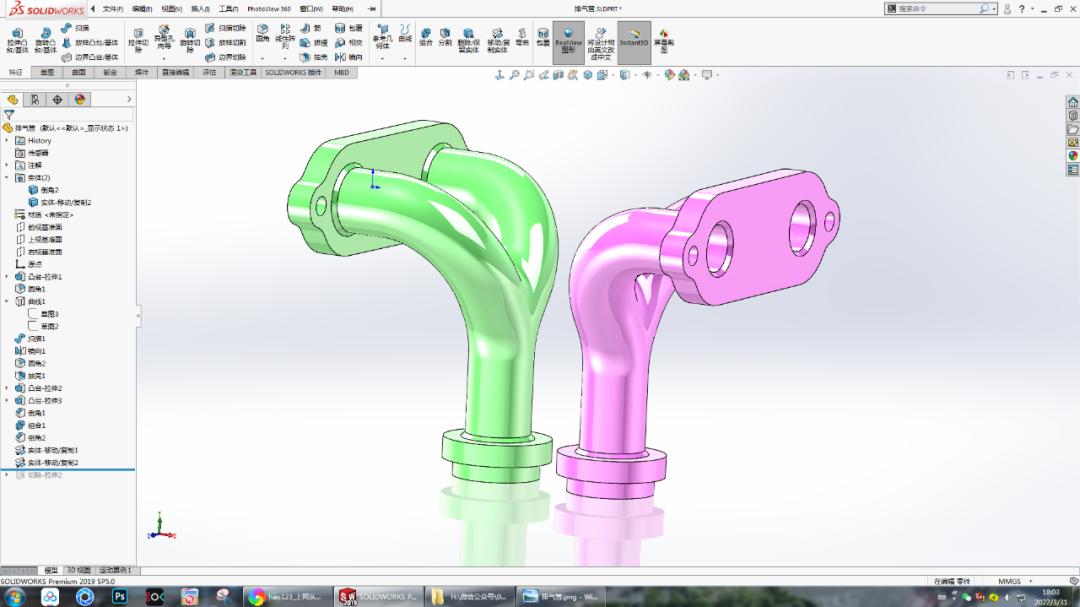Toggle Instant3D mode off

pyautogui.click(x=632, y=40)
